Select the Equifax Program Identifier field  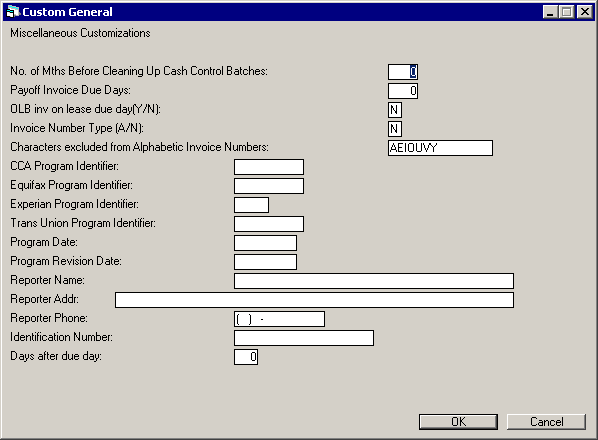269,186
